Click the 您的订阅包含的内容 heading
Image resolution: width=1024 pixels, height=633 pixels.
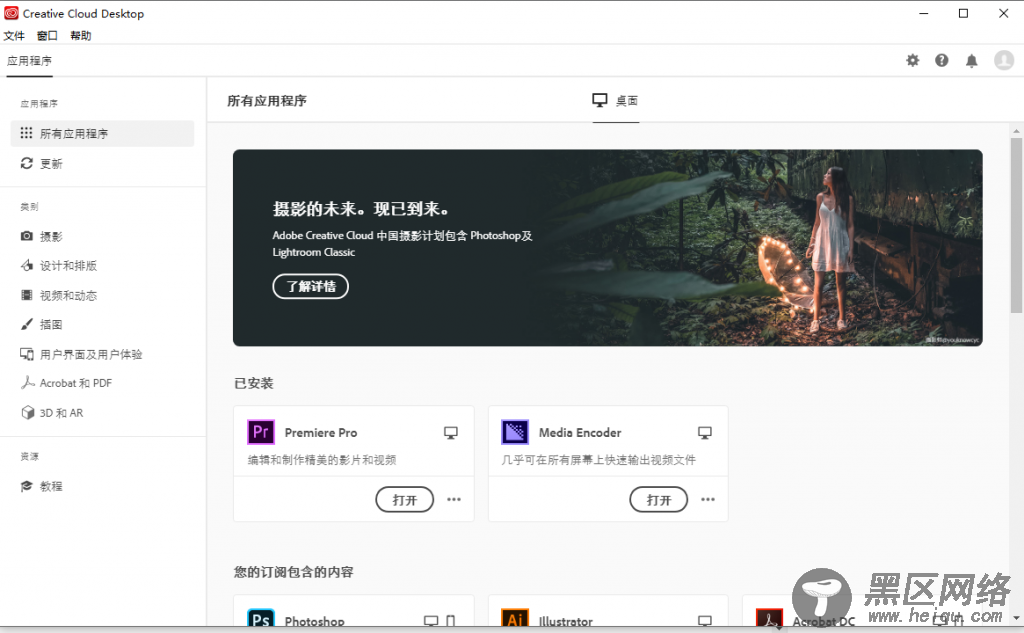pyautogui.click(x=294, y=572)
